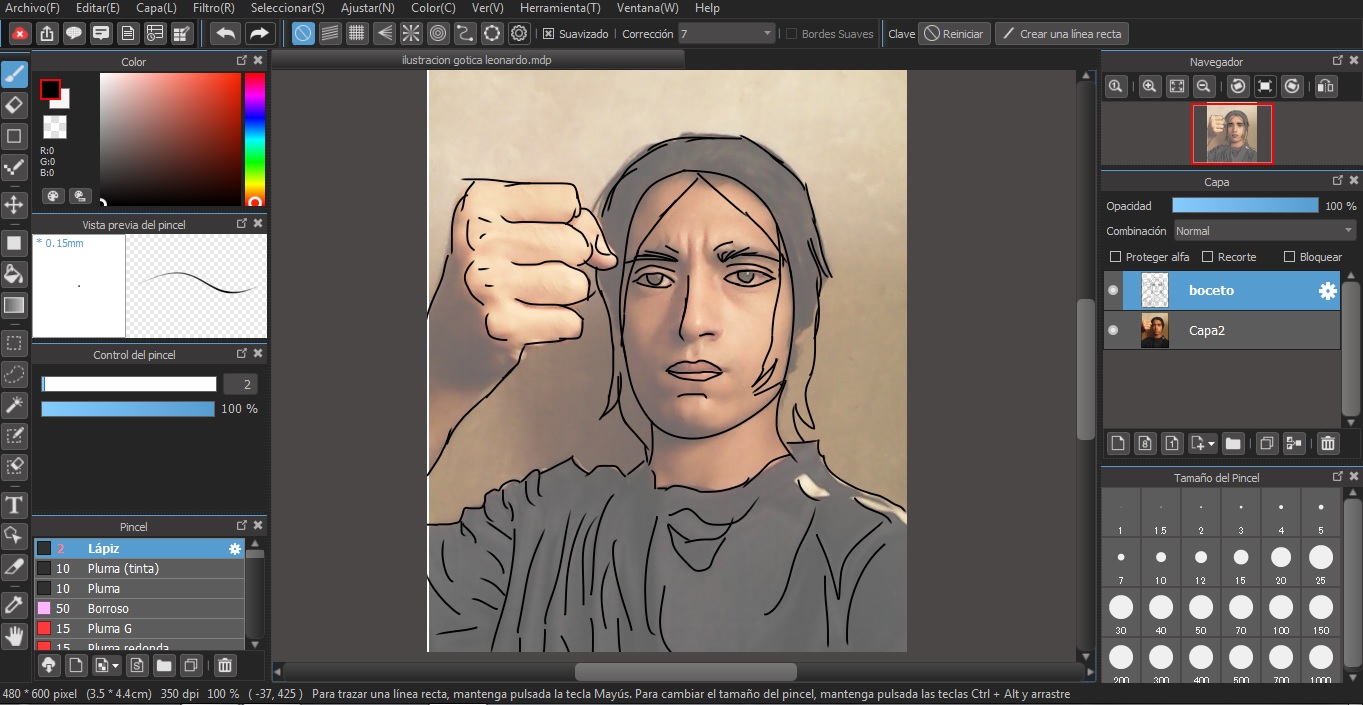Select the Eyedropper tool
The image size is (1363, 705).
[14, 604]
